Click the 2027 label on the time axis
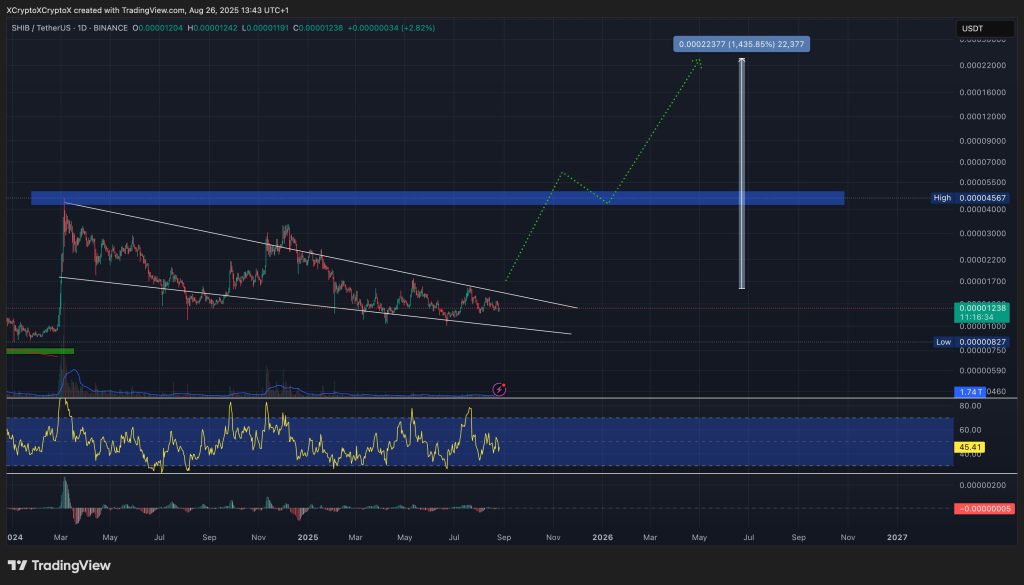 (x=897, y=537)
